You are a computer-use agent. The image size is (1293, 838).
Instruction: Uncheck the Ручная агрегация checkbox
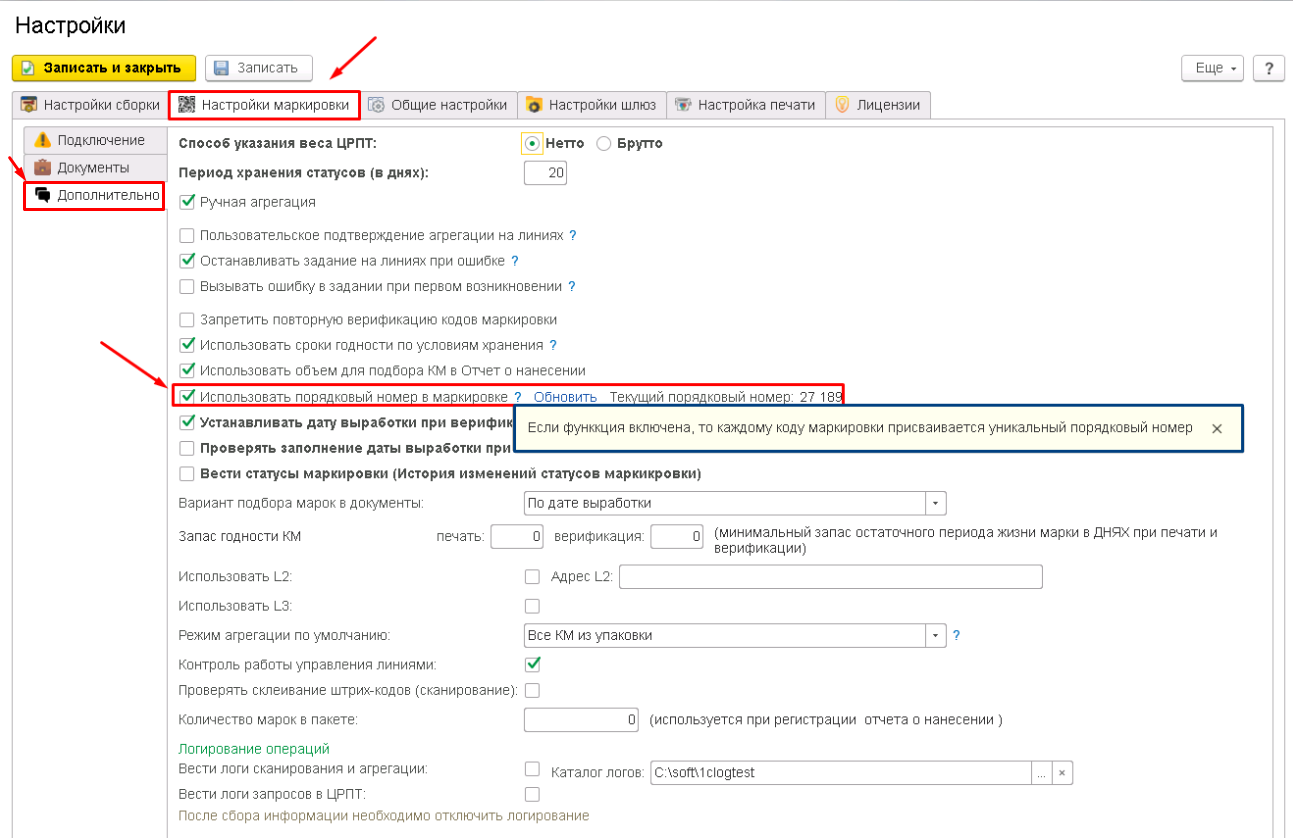[x=187, y=202]
